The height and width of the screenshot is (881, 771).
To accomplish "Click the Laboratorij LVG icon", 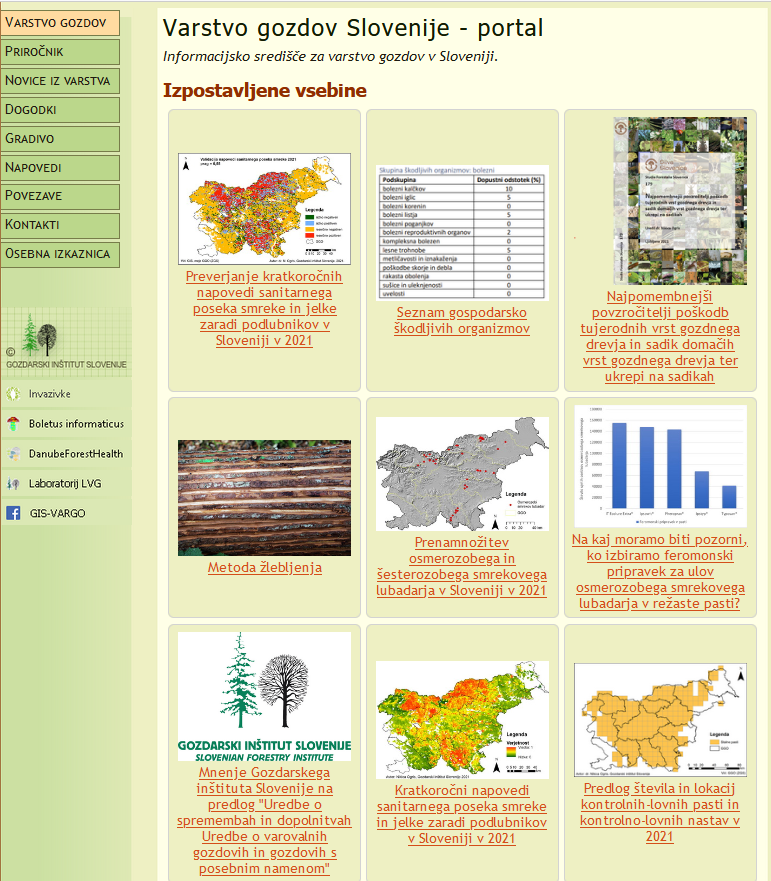I will (x=13, y=484).
